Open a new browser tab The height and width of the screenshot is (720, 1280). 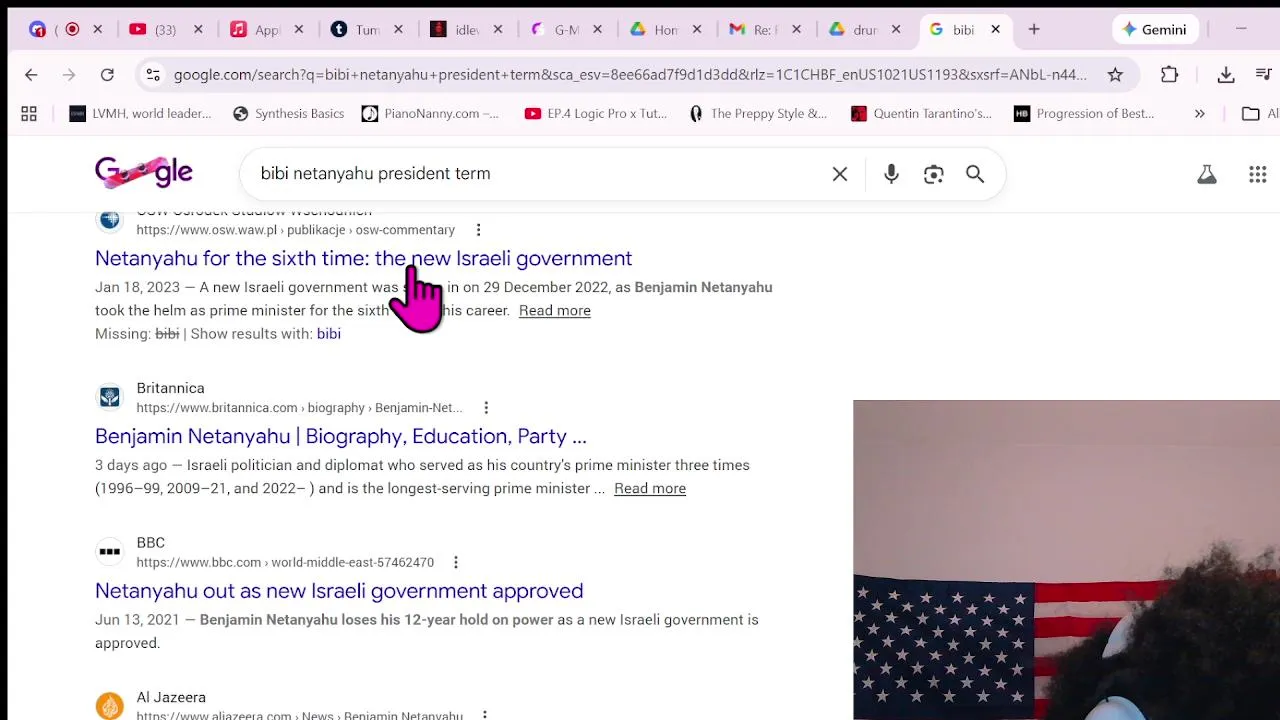[1034, 30]
